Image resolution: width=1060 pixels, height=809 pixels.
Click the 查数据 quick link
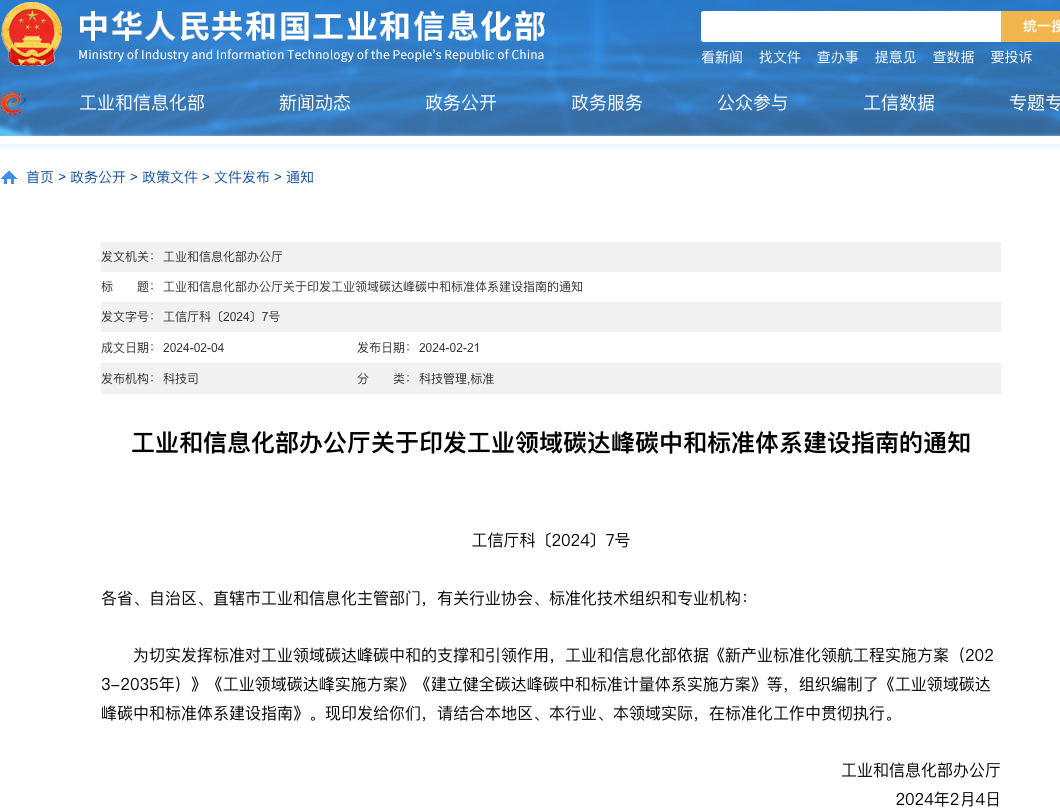tap(951, 57)
